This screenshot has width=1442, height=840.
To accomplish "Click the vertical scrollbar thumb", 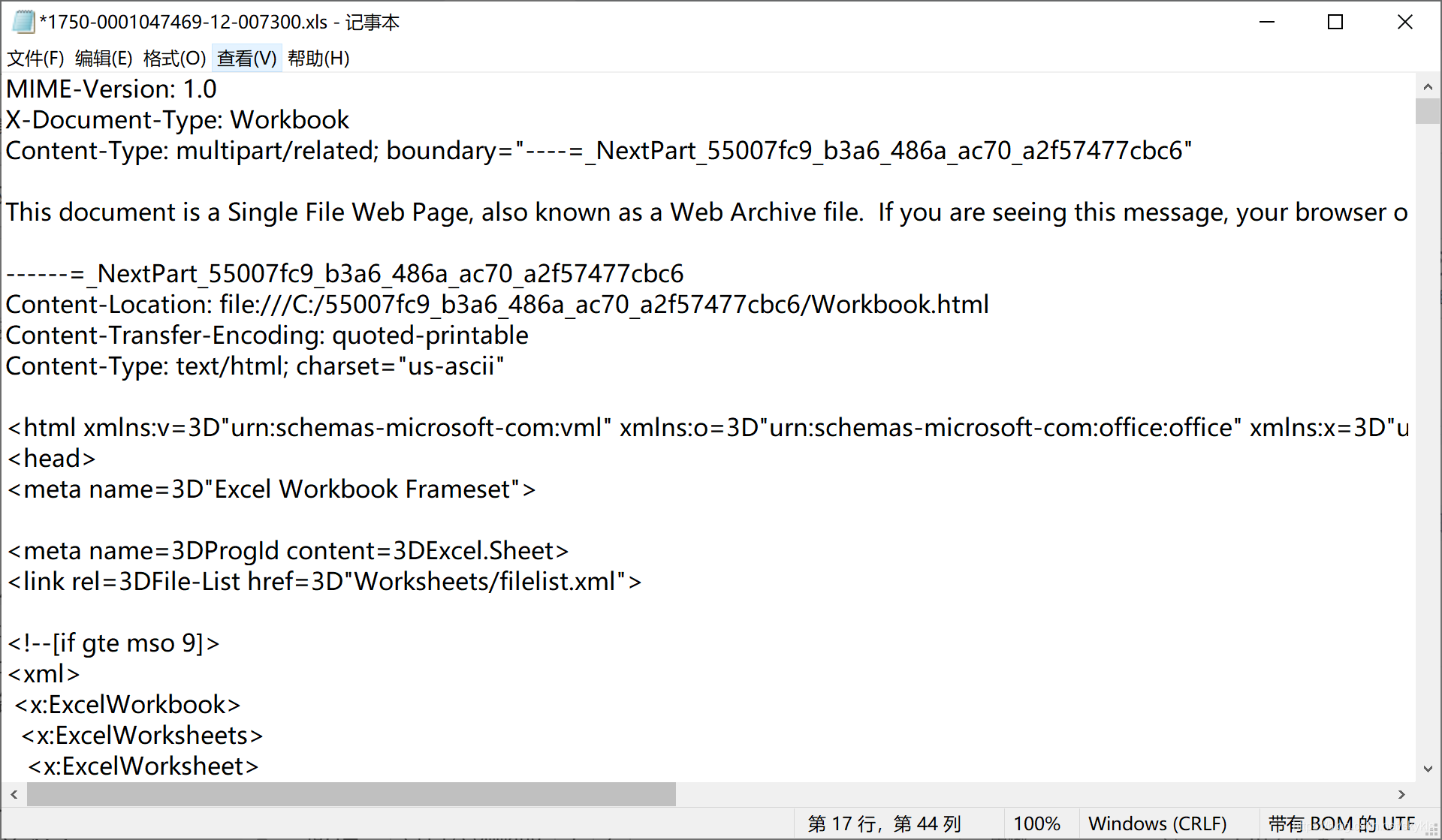I will [1428, 111].
